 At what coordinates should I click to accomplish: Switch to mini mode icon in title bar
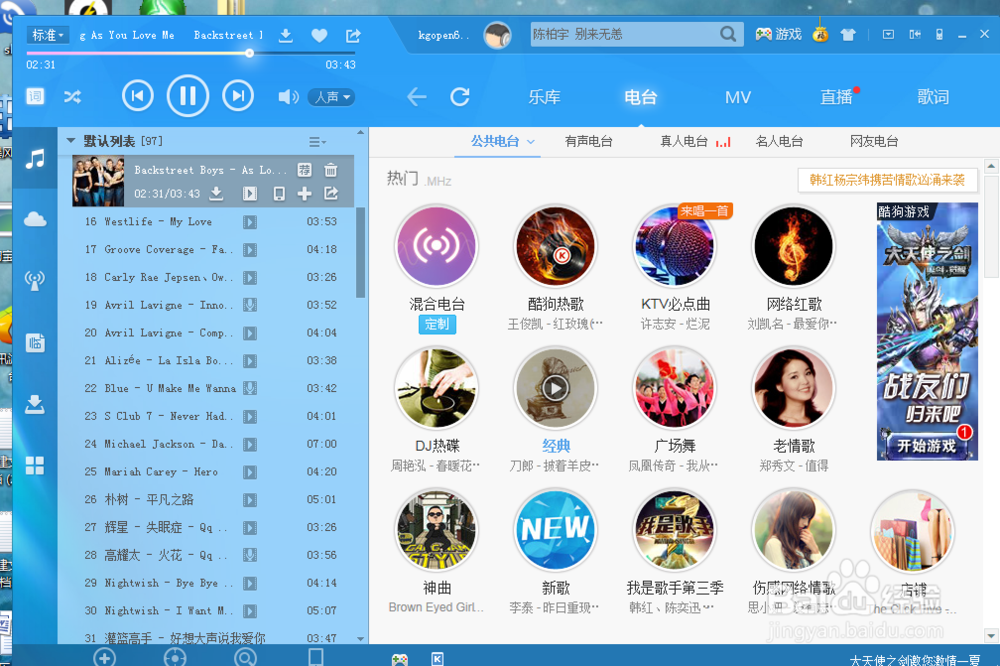click(x=915, y=34)
